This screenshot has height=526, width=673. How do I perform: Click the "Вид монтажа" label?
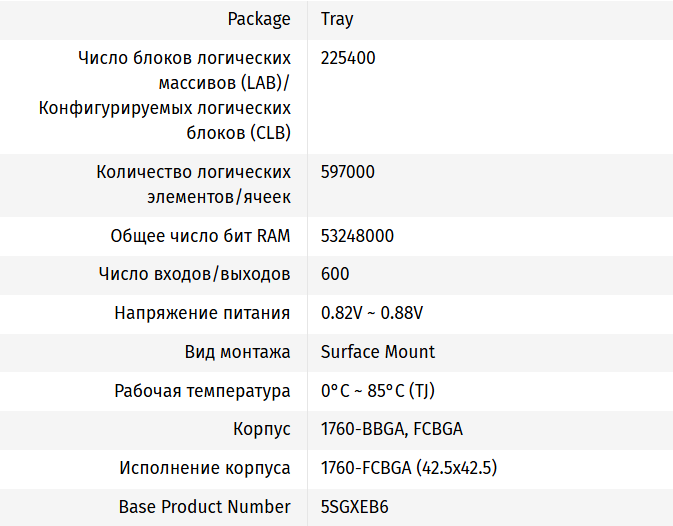point(237,352)
